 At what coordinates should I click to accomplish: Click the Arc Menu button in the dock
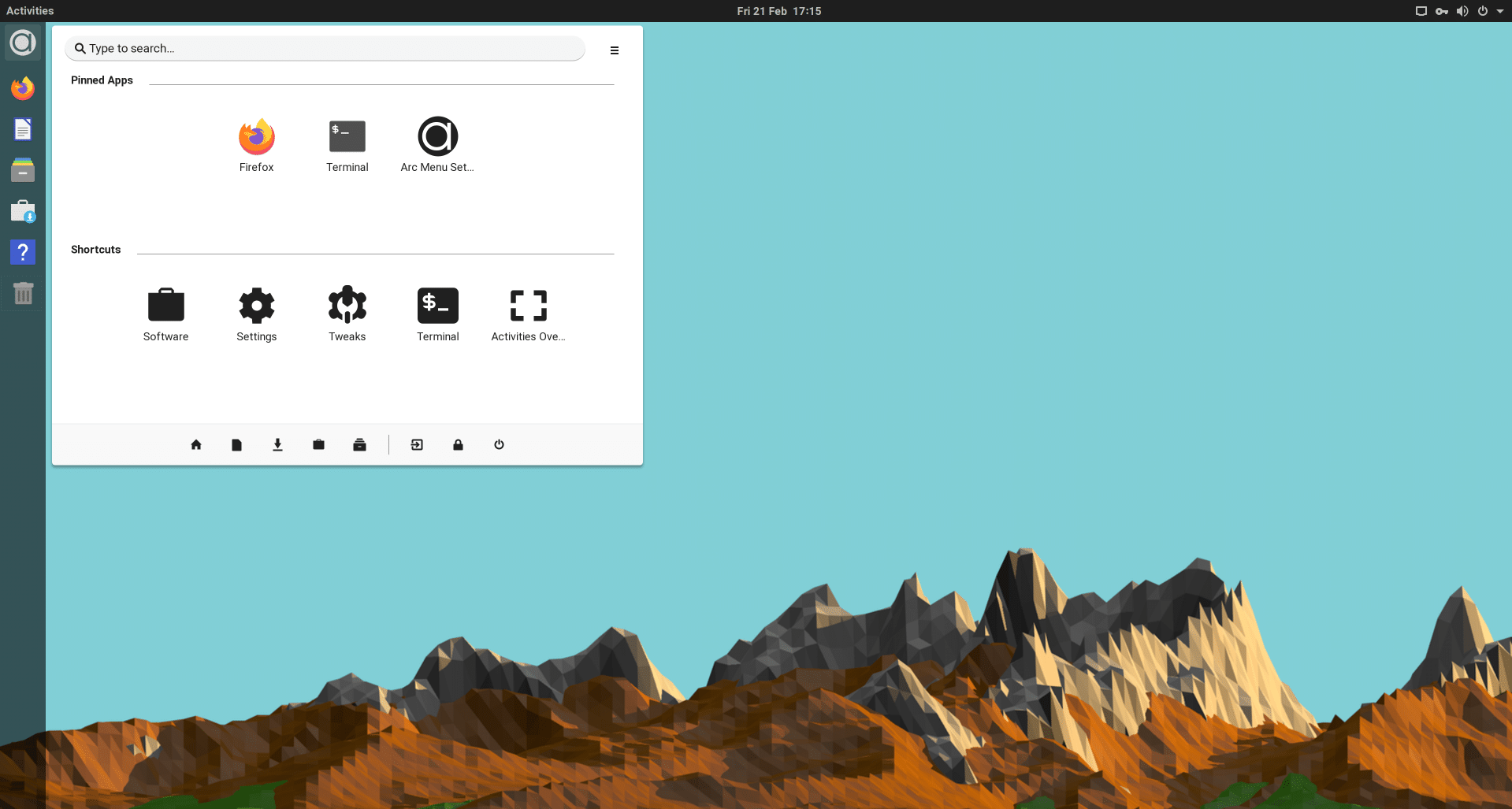[23, 43]
